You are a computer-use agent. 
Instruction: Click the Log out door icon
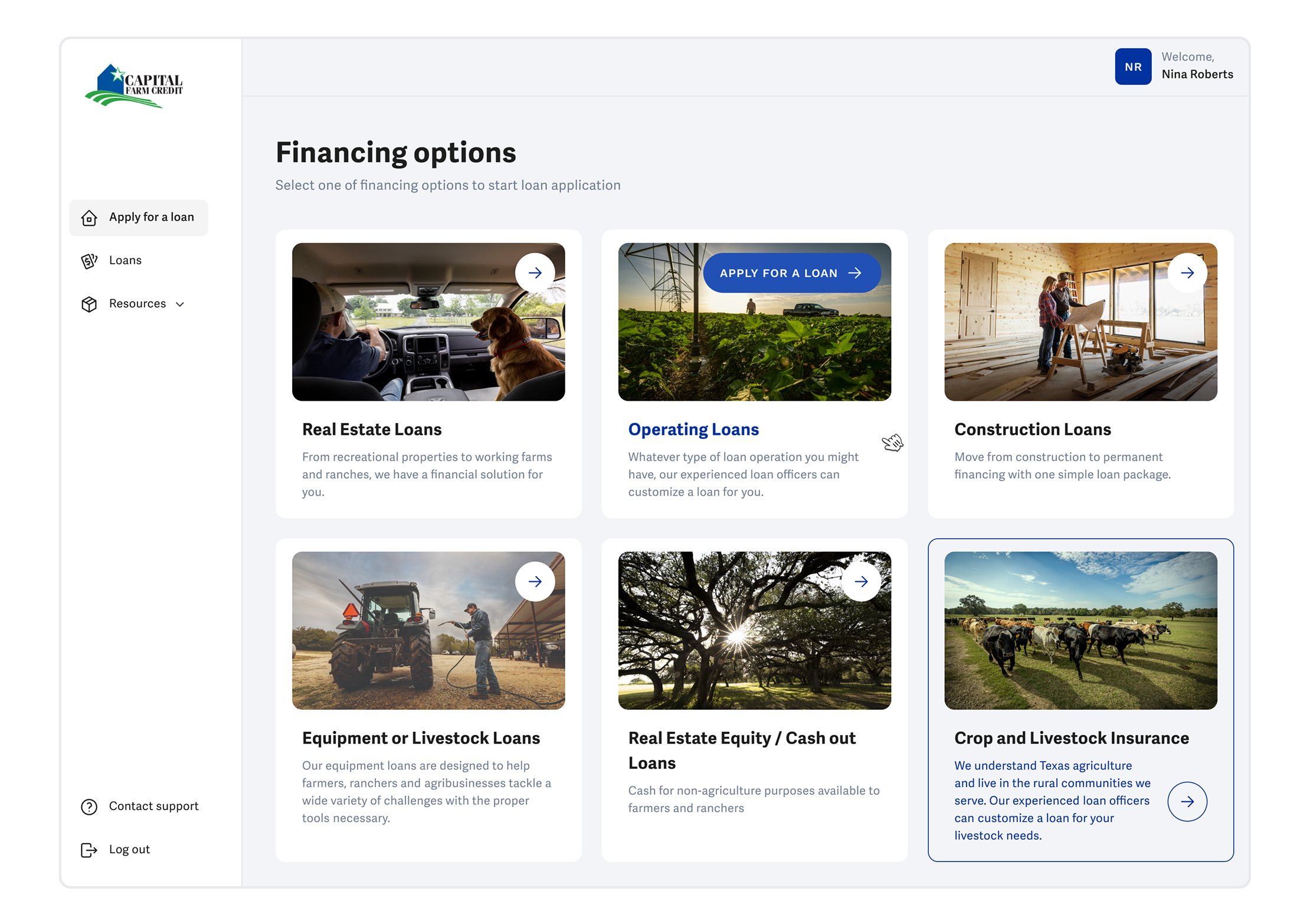(x=89, y=850)
